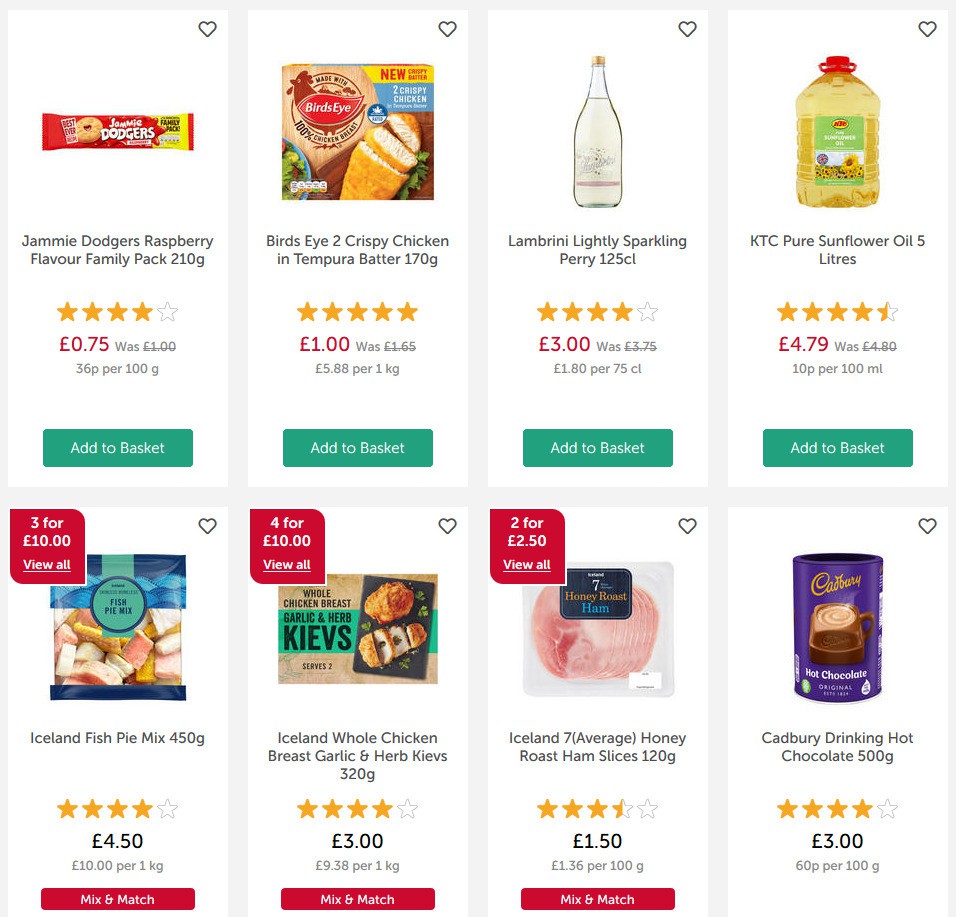
Task: Select Mix & Match for Honey Roast Ham
Action: (x=597, y=898)
